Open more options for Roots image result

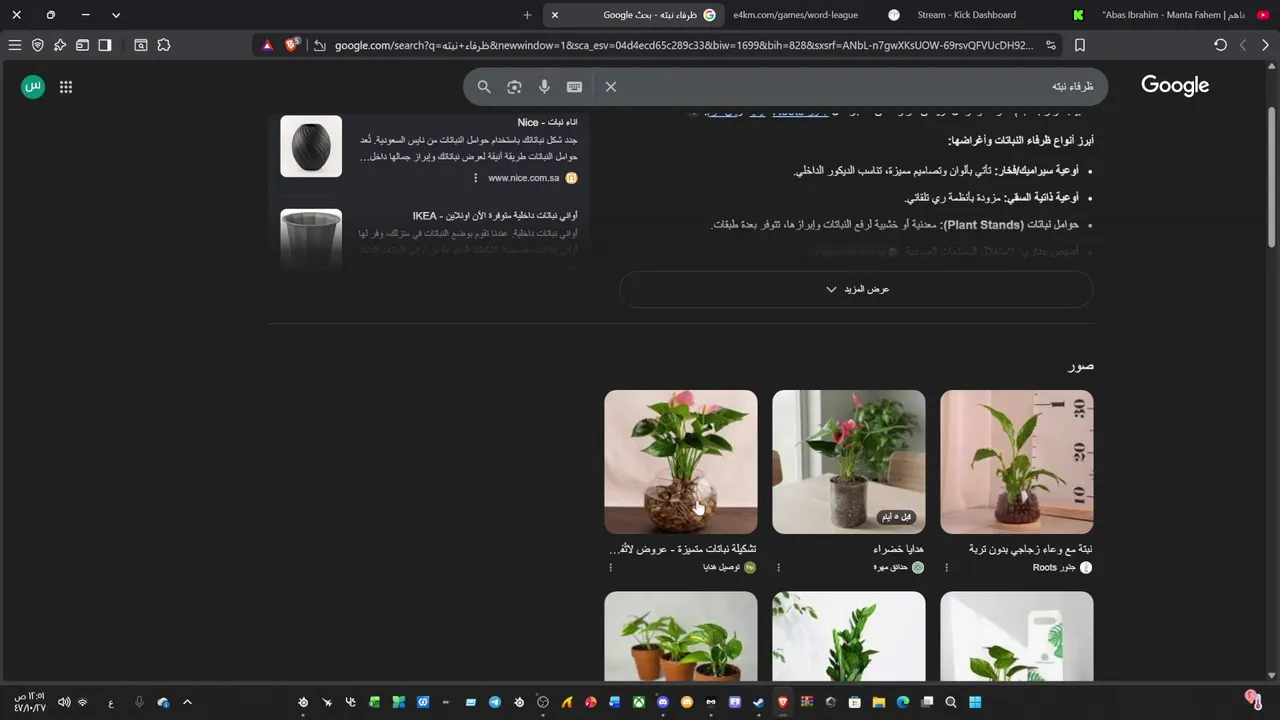(x=946, y=567)
